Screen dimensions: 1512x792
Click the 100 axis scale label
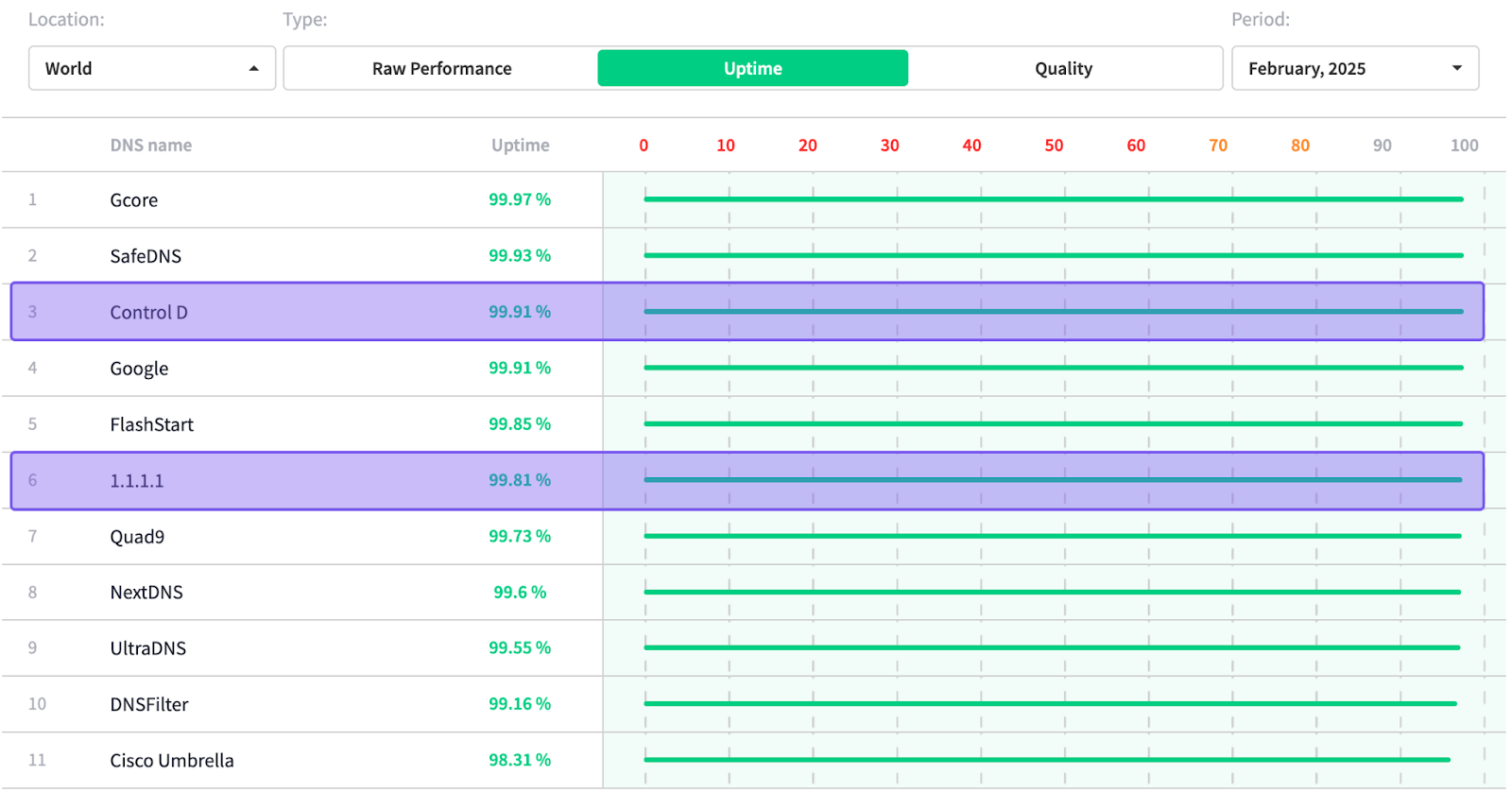point(1465,146)
